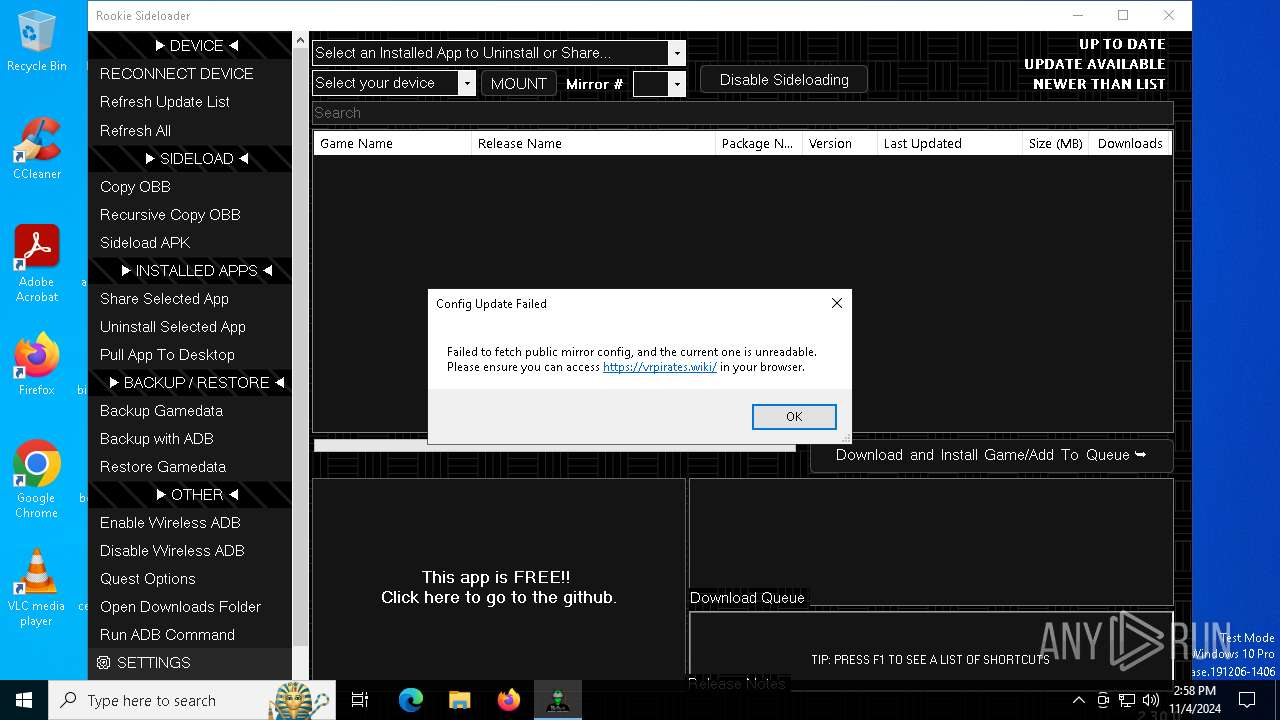Click Disable Sideloading button
This screenshot has height=720, width=1280.
[784, 80]
